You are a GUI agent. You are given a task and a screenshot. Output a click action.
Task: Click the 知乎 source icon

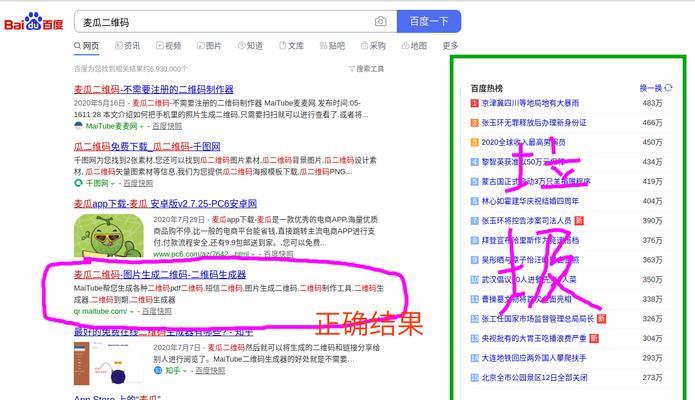tap(158, 370)
